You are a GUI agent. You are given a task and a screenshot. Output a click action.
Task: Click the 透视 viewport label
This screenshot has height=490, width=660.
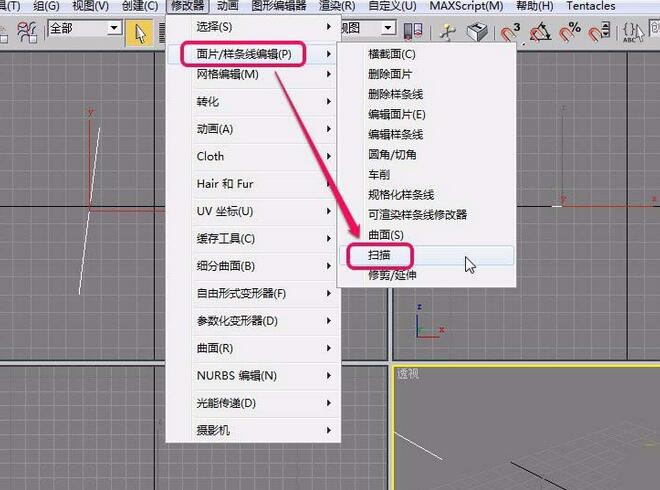(x=407, y=374)
